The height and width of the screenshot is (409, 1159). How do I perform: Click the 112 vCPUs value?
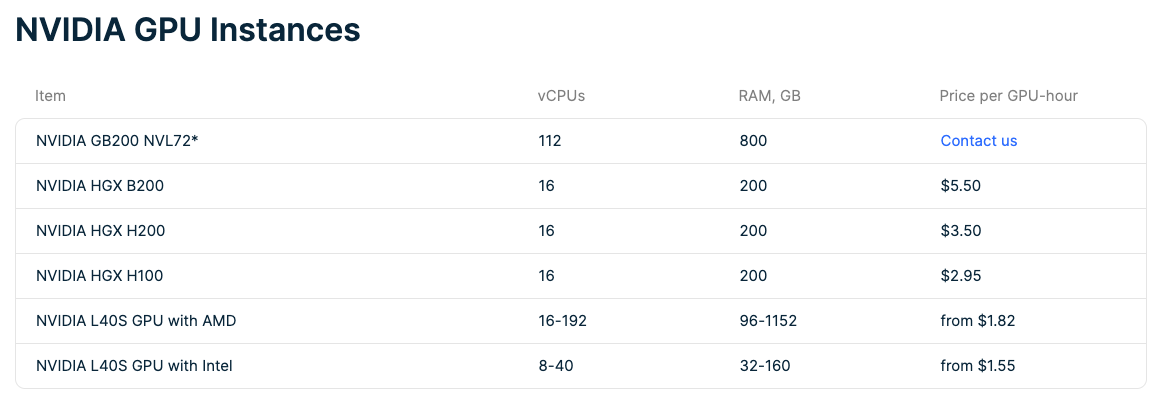(x=550, y=141)
